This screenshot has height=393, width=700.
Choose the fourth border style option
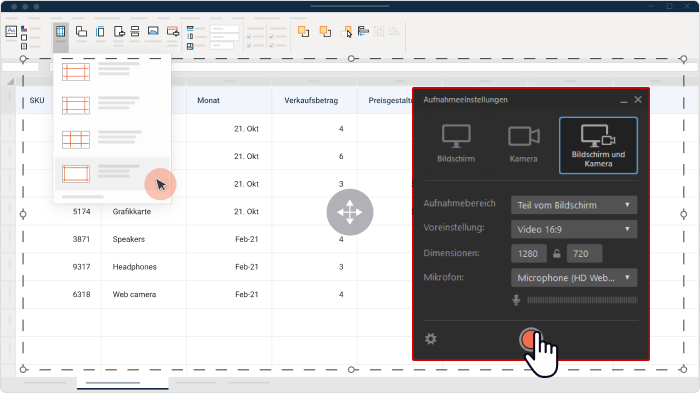click(112, 173)
